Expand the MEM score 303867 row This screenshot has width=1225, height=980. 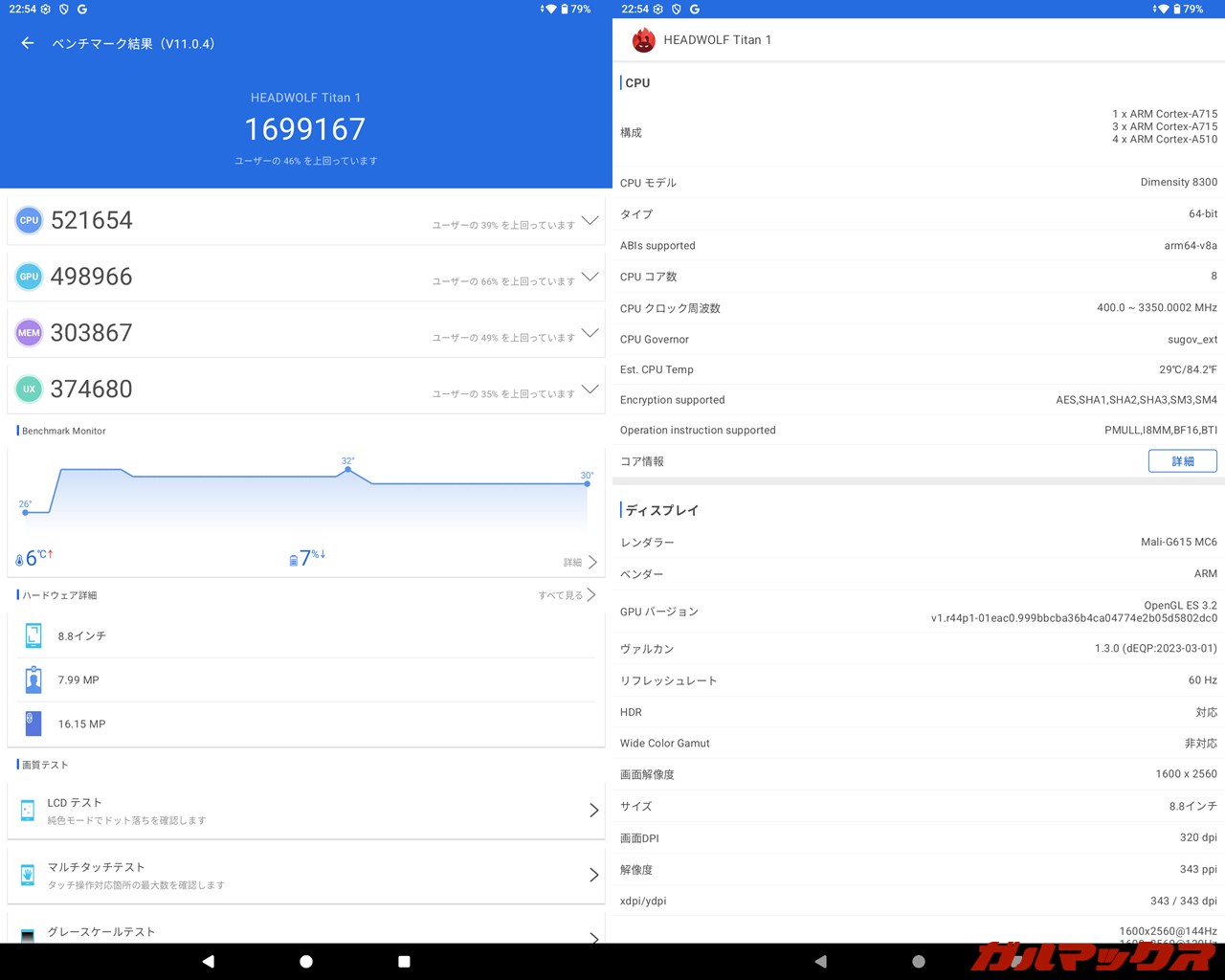click(x=590, y=333)
